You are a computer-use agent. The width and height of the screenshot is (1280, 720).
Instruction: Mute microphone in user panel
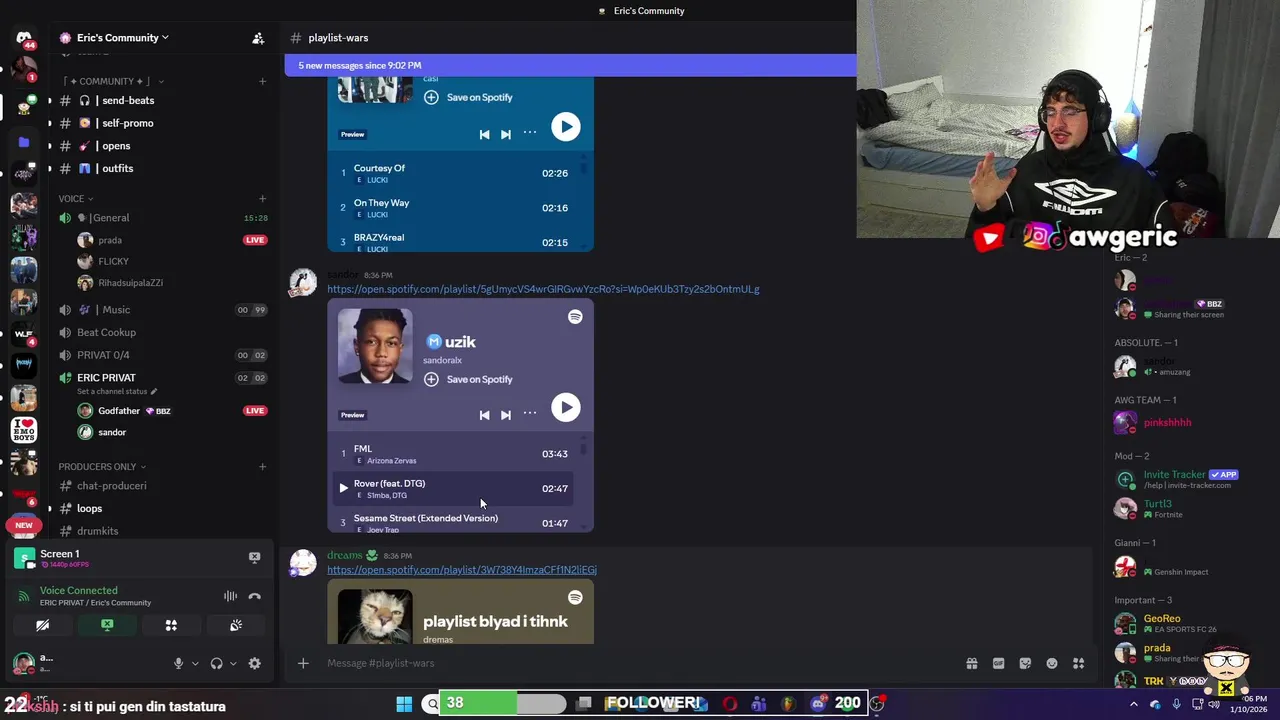pyautogui.click(x=178, y=663)
